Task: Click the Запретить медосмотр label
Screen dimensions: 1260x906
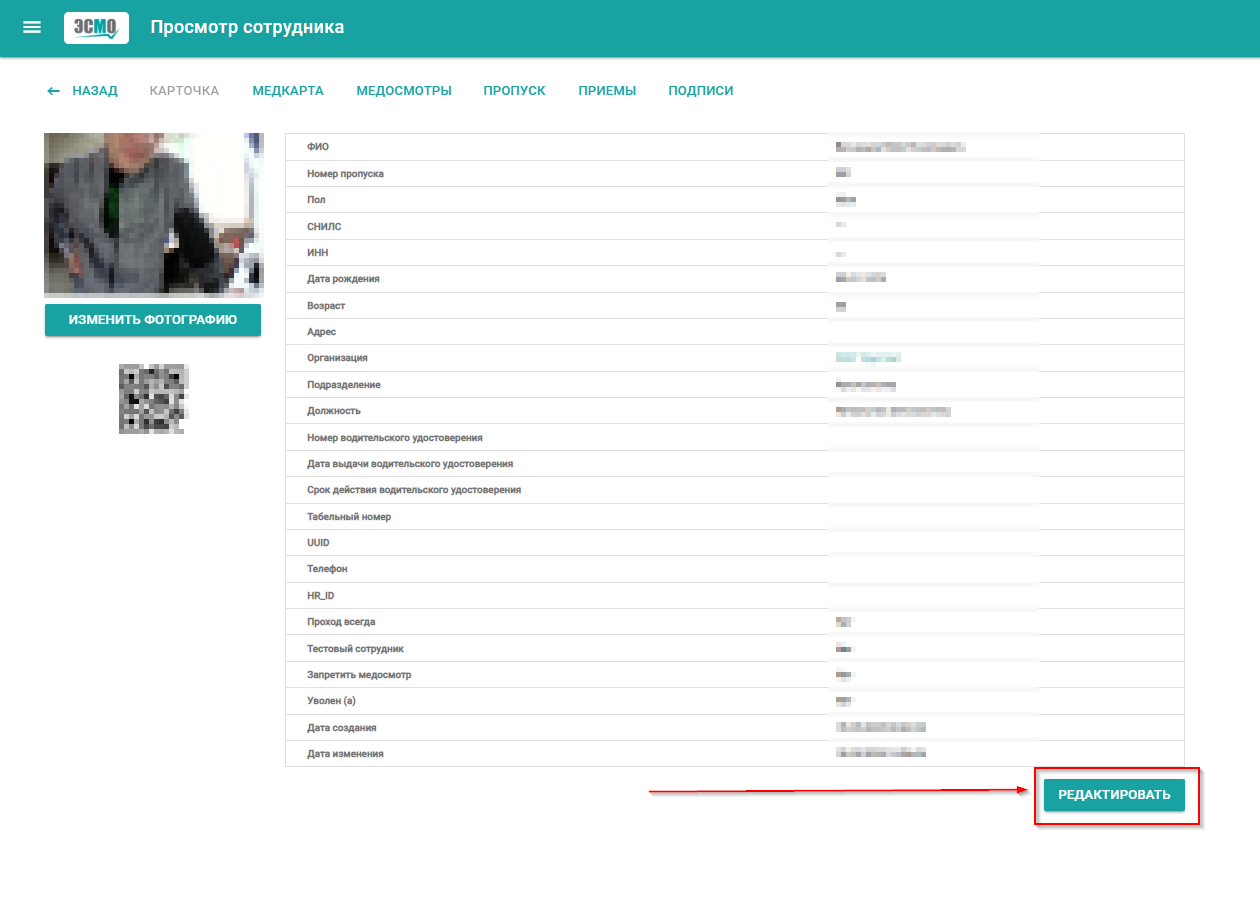Action: click(359, 675)
